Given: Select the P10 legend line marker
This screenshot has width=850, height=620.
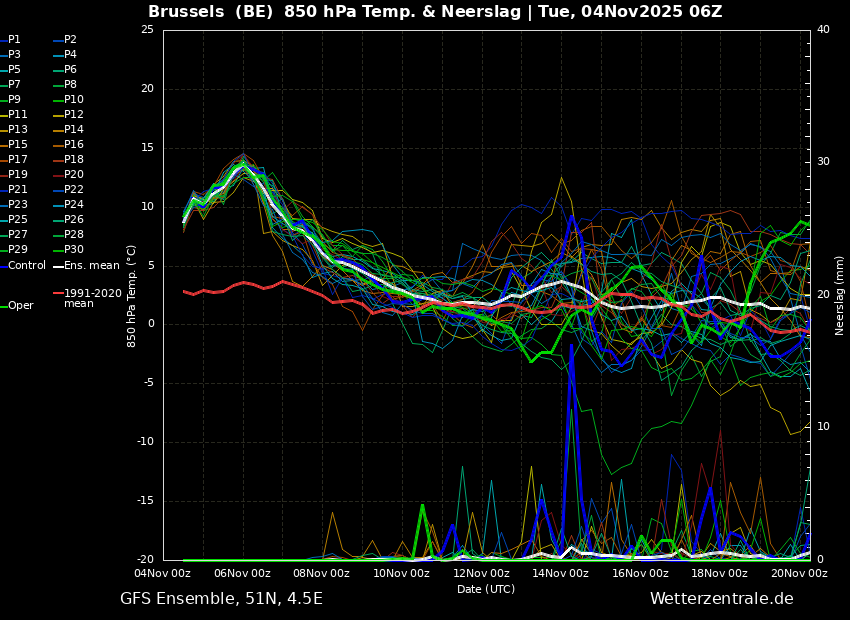Looking at the screenshot, I should pyautogui.click(x=59, y=100).
